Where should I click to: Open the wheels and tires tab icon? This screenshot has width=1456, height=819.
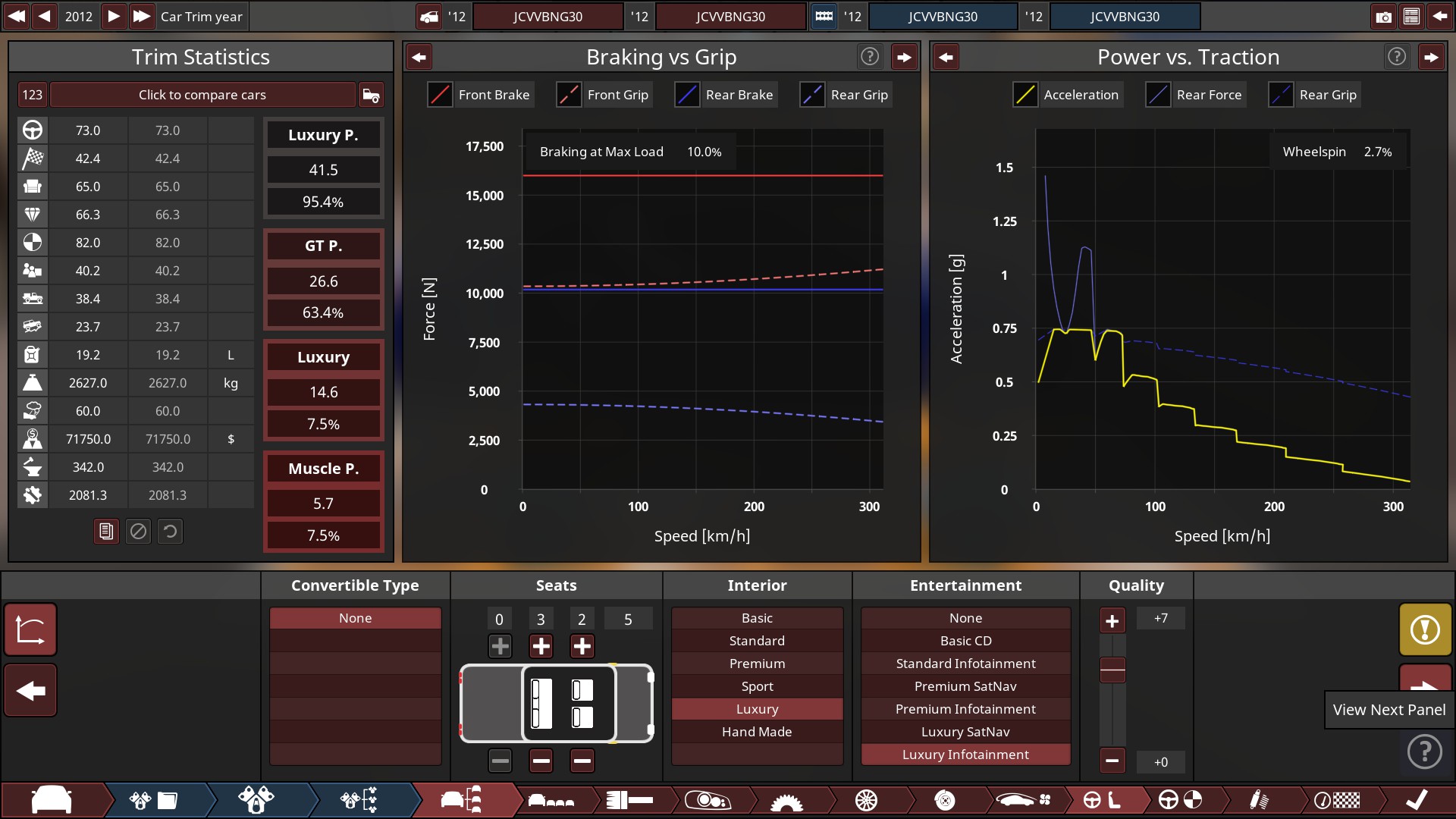865,800
